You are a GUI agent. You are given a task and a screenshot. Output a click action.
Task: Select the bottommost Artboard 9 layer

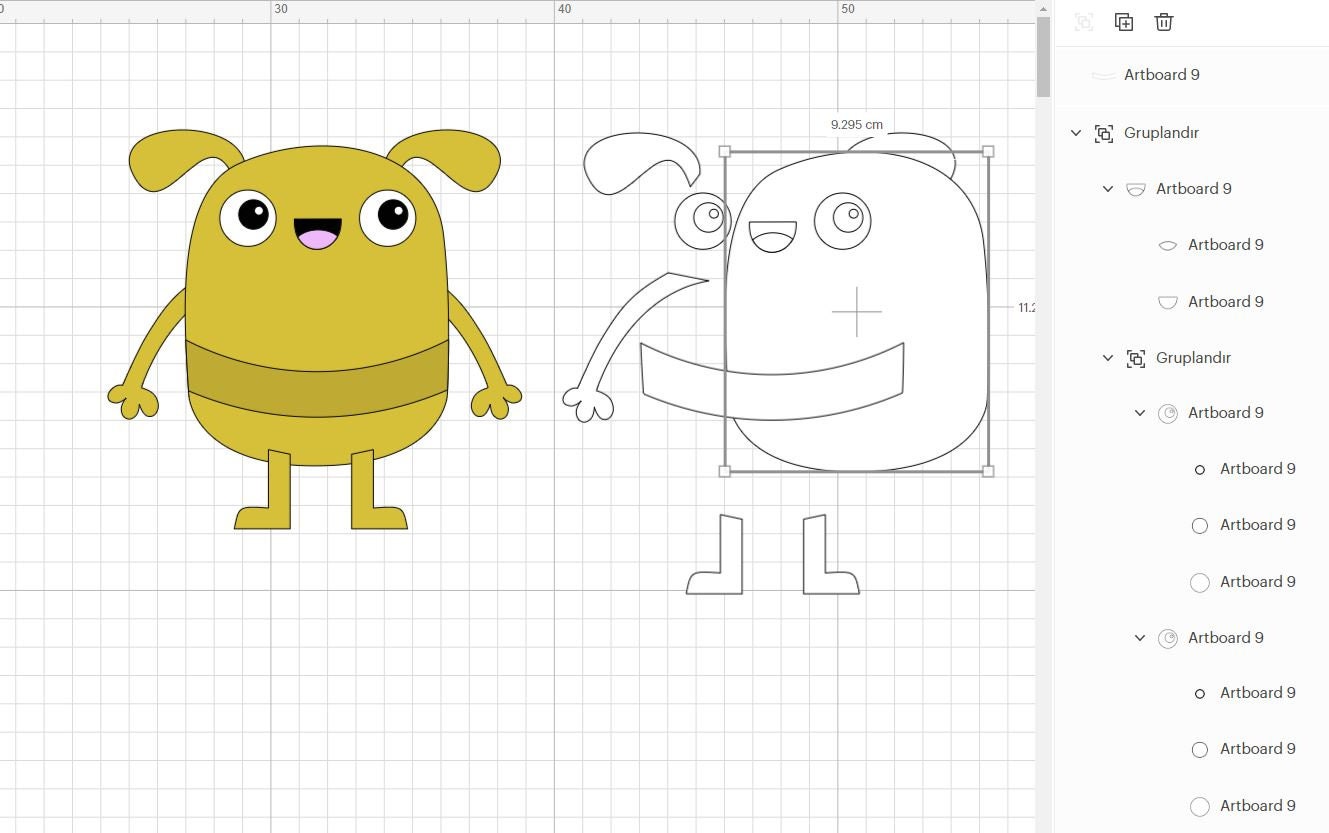point(1257,805)
